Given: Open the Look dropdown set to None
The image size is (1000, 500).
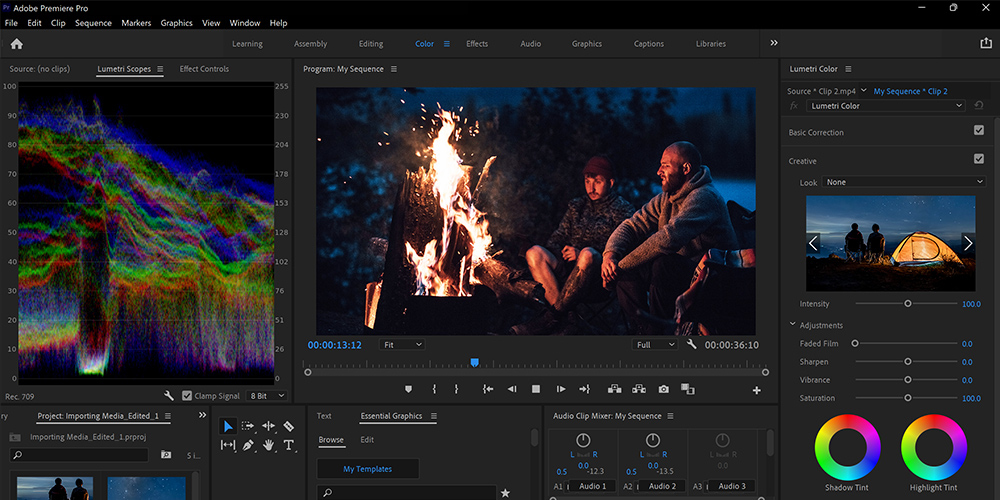Looking at the screenshot, I should pyautogui.click(x=904, y=182).
